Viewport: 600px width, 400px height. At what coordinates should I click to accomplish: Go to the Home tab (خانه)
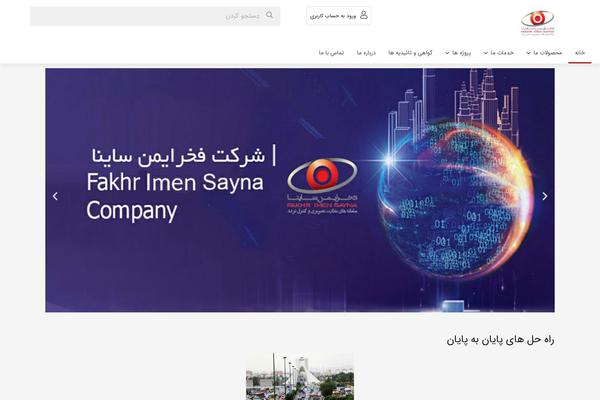(580, 53)
